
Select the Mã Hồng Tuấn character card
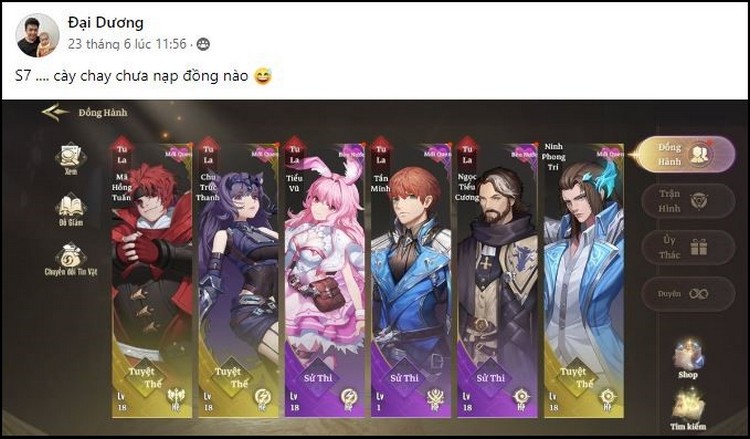[x=152, y=280]
